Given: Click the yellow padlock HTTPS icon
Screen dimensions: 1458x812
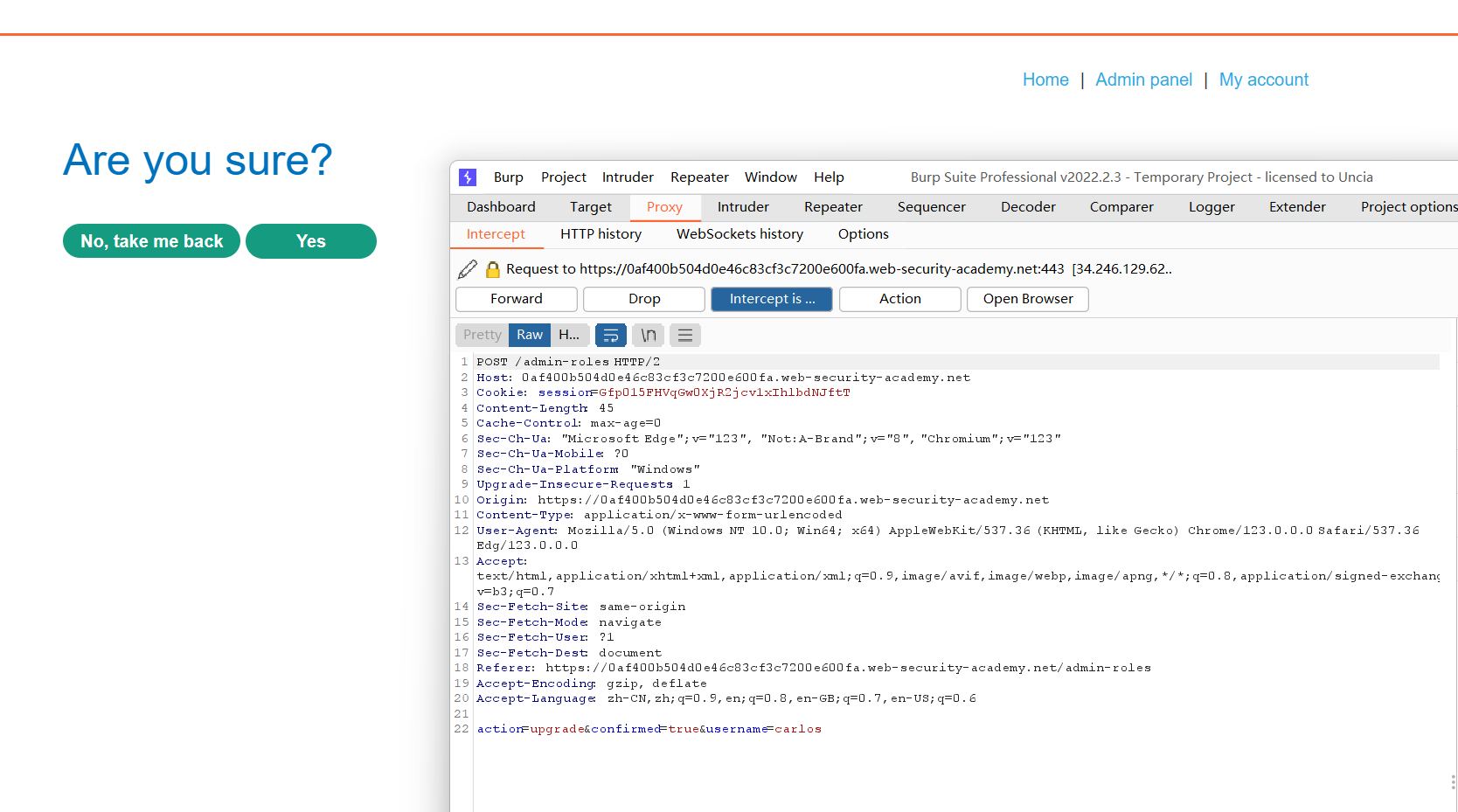Looking at the screenshot, I should coord(493,269).
